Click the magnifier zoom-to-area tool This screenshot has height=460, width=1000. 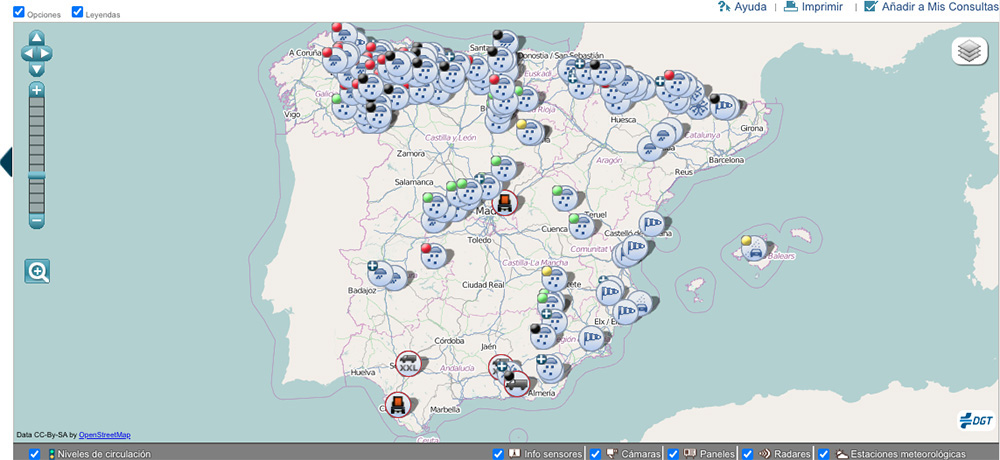point(38,271)
